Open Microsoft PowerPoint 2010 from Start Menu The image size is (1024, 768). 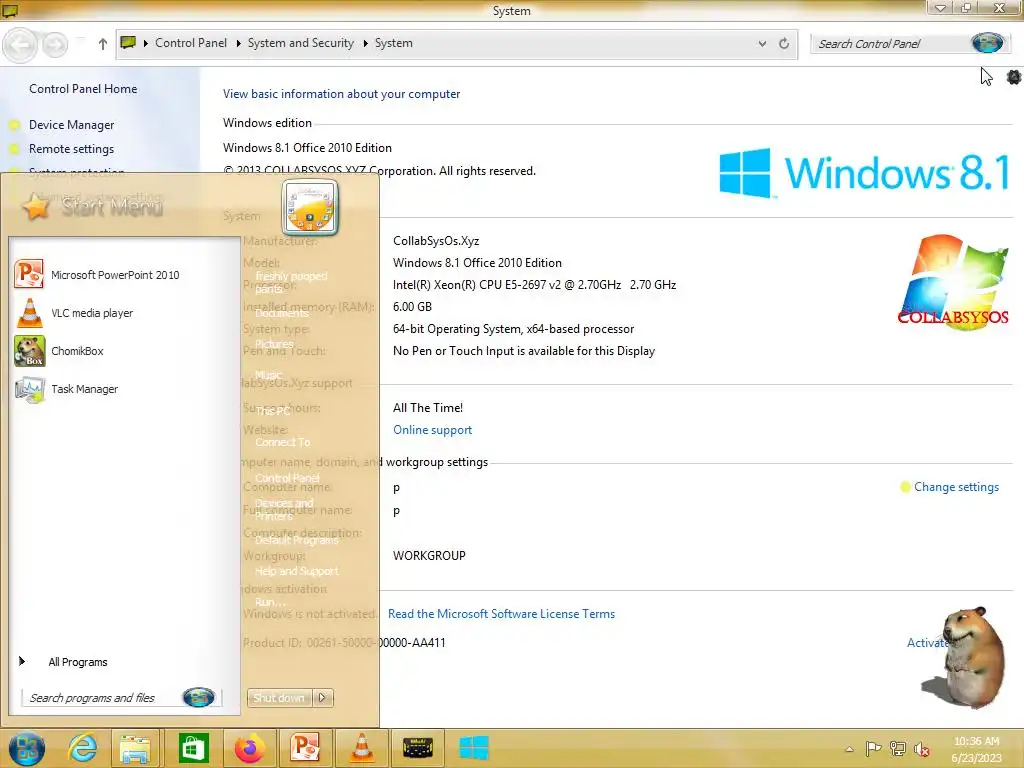click(98, 275)
